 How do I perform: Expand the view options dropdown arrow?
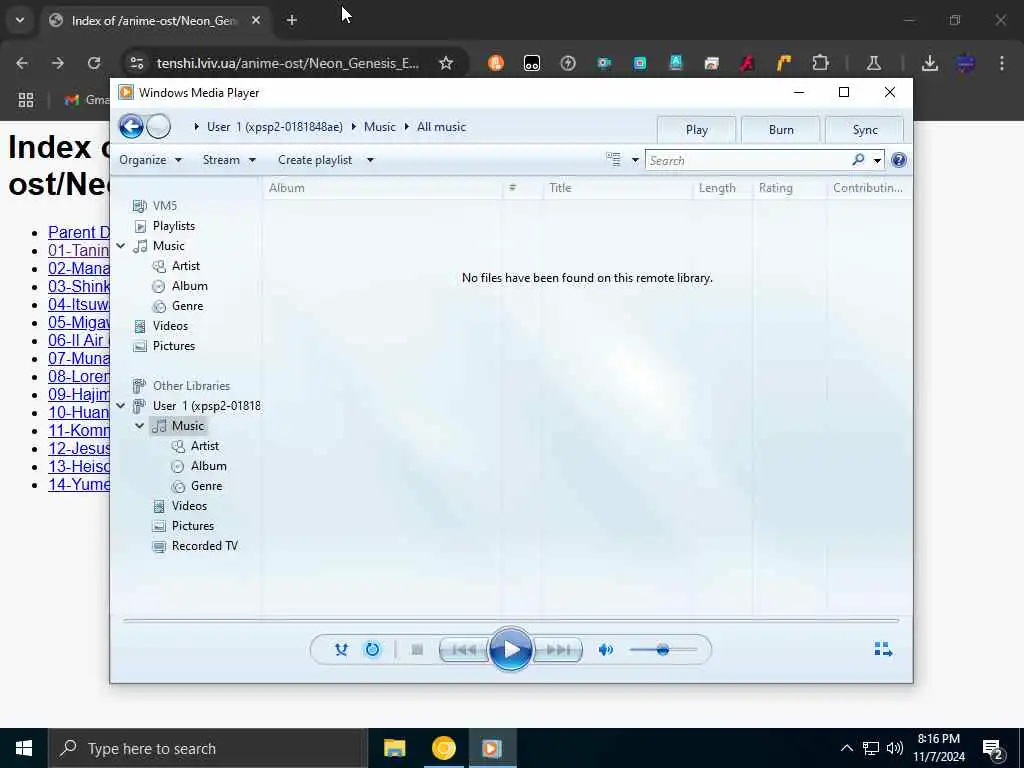click(x=635, y=160)
